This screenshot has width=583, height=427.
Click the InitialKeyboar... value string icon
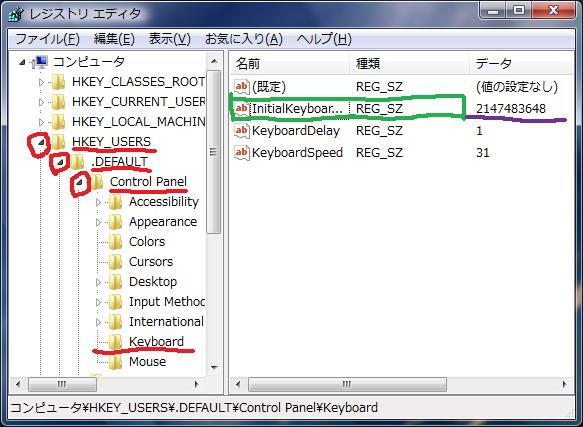pos(242,109)
